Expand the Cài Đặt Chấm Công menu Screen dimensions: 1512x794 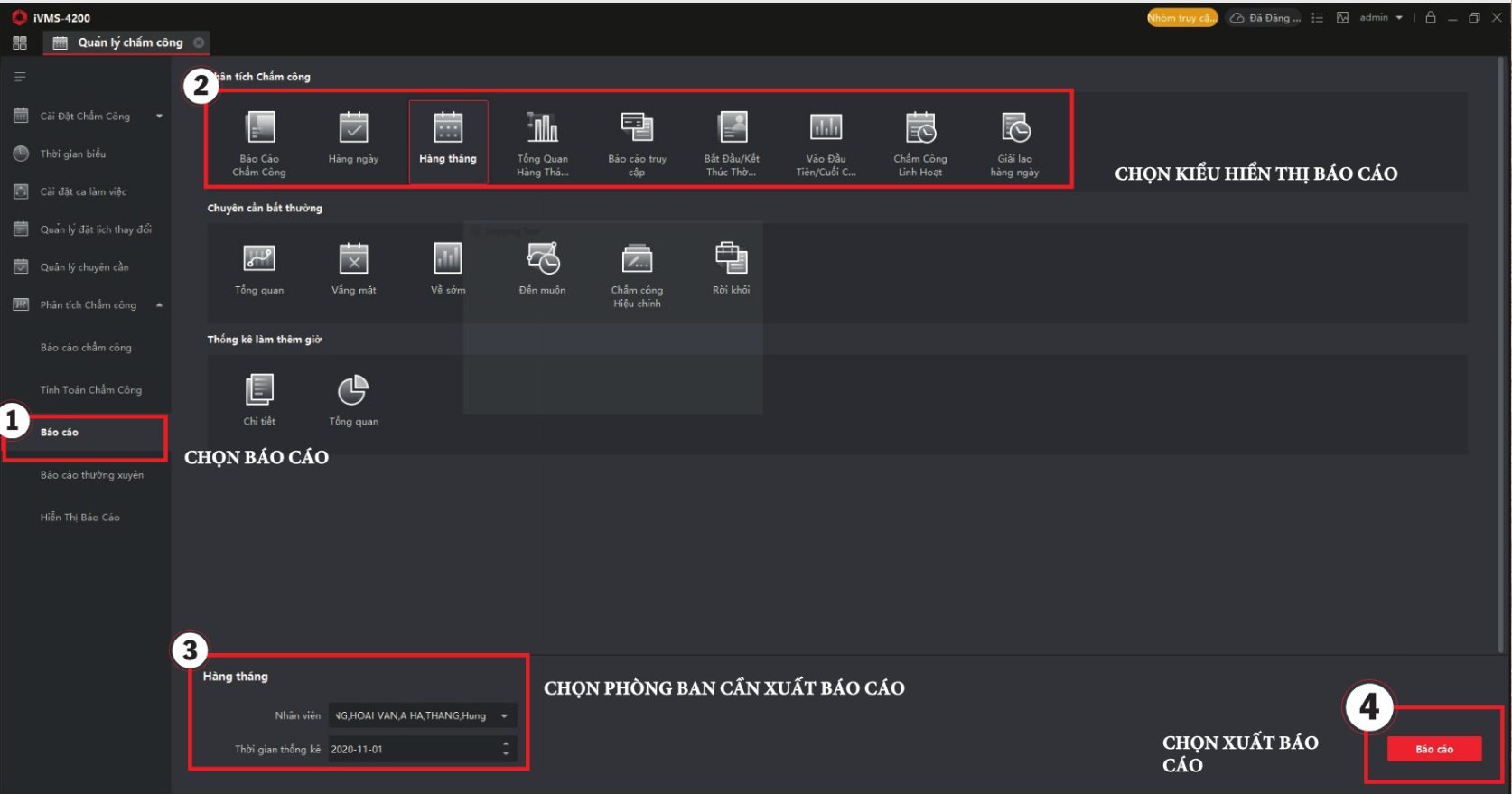click(x=159, y=117)
